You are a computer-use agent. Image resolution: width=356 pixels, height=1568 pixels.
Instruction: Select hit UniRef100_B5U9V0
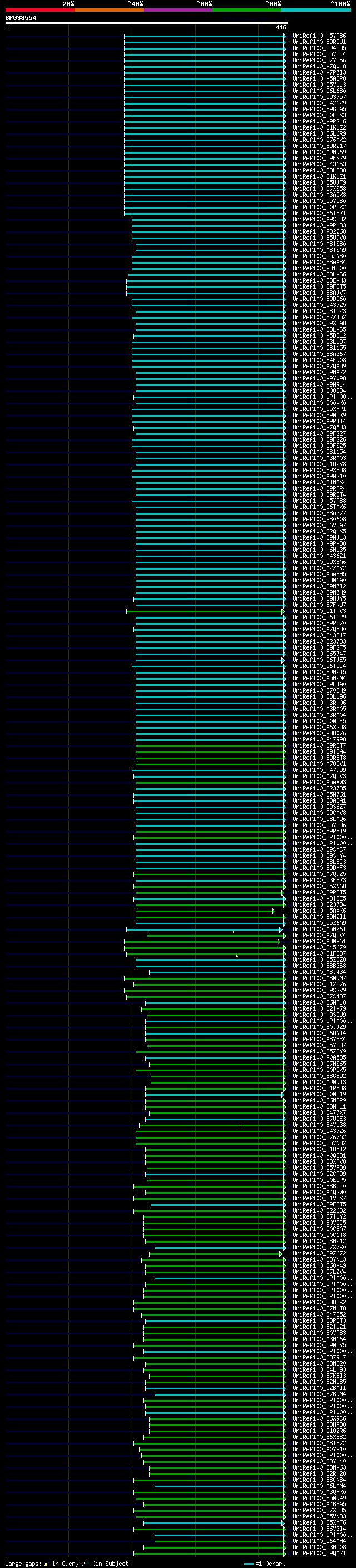click(319, 238)
